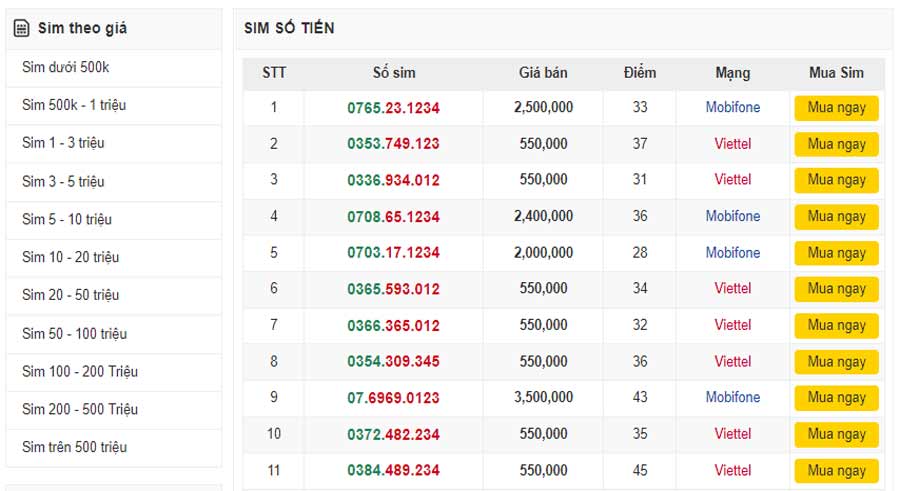Select sim number 0354.309.345
Viewport: 900px width, 491px height.
393,361
